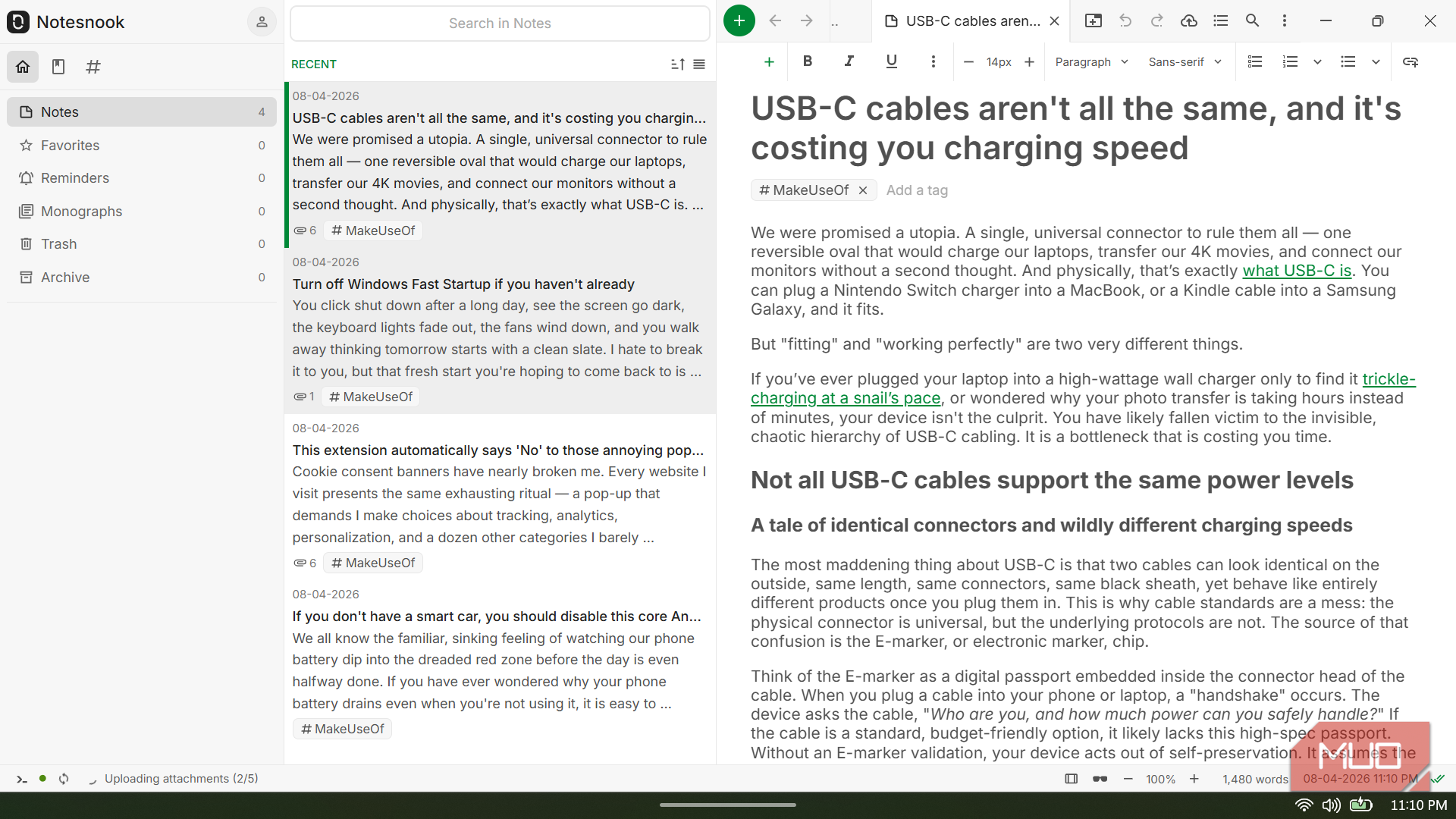Go forward to next note
Screen dimensions: 1456x819
click(807, 21)
